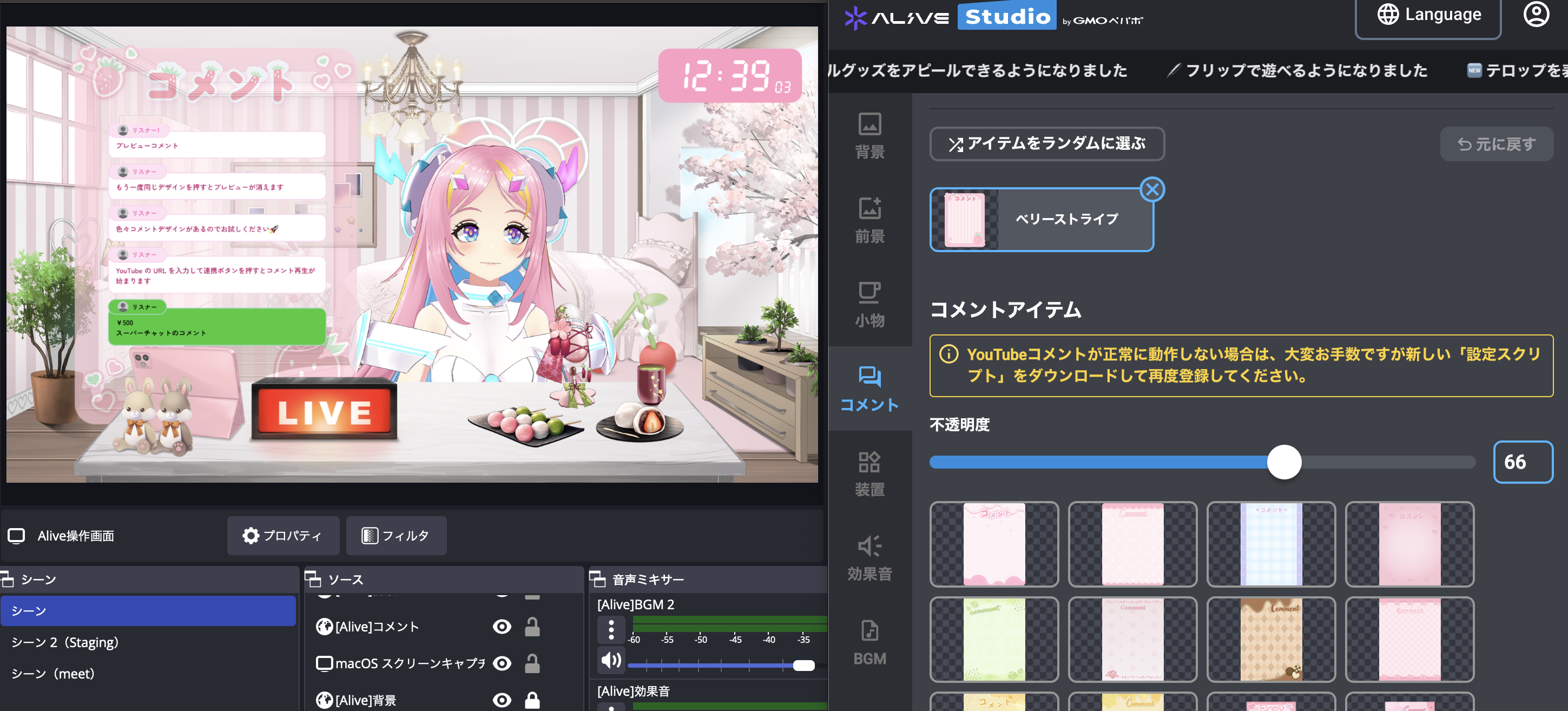The image size is (1568, 711).
Task: Click アイテムをランダムに選ぶ random button
Action: click(1046, 144)
